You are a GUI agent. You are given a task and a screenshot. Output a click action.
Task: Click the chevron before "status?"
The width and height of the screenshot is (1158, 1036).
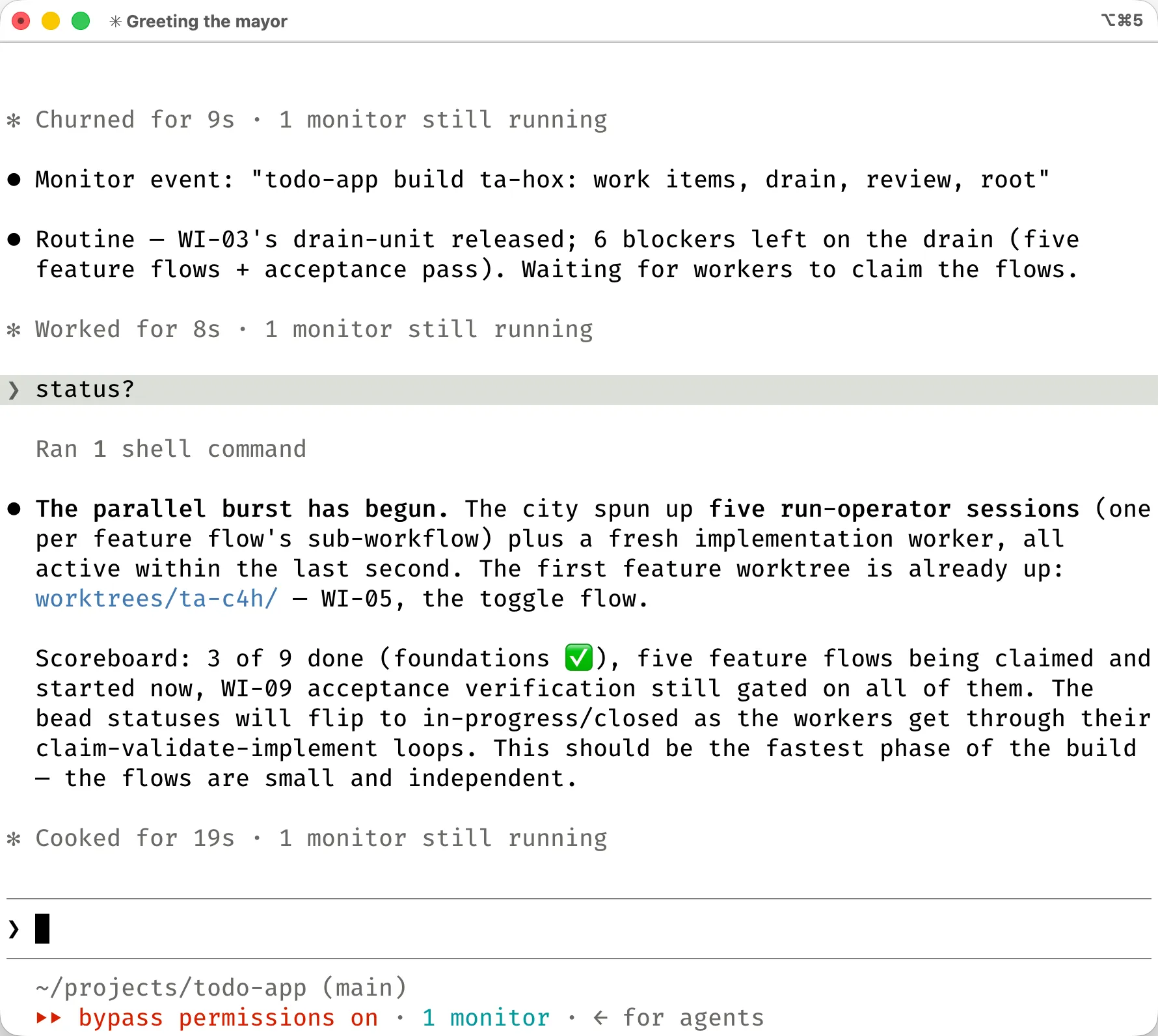(x=14, y=390)
